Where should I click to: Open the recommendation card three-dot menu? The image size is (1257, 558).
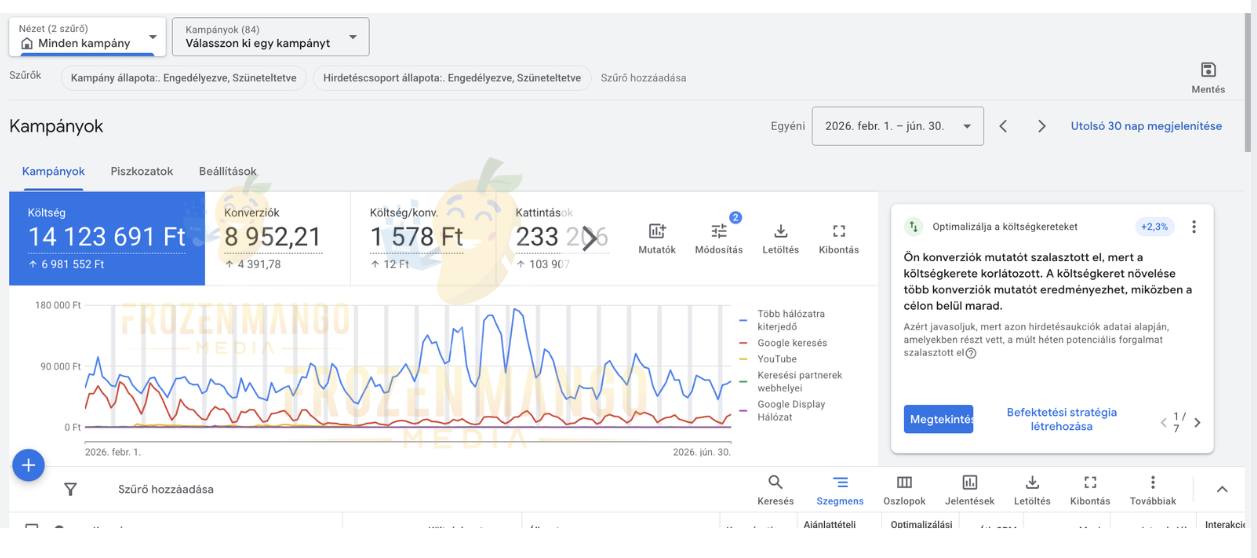pos(1193,227)
